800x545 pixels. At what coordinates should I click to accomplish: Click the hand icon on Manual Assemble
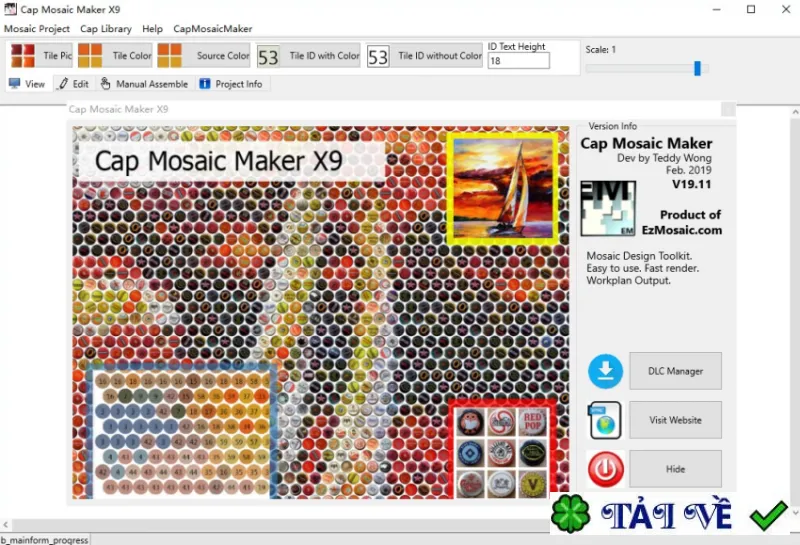(x=105, y=83)
